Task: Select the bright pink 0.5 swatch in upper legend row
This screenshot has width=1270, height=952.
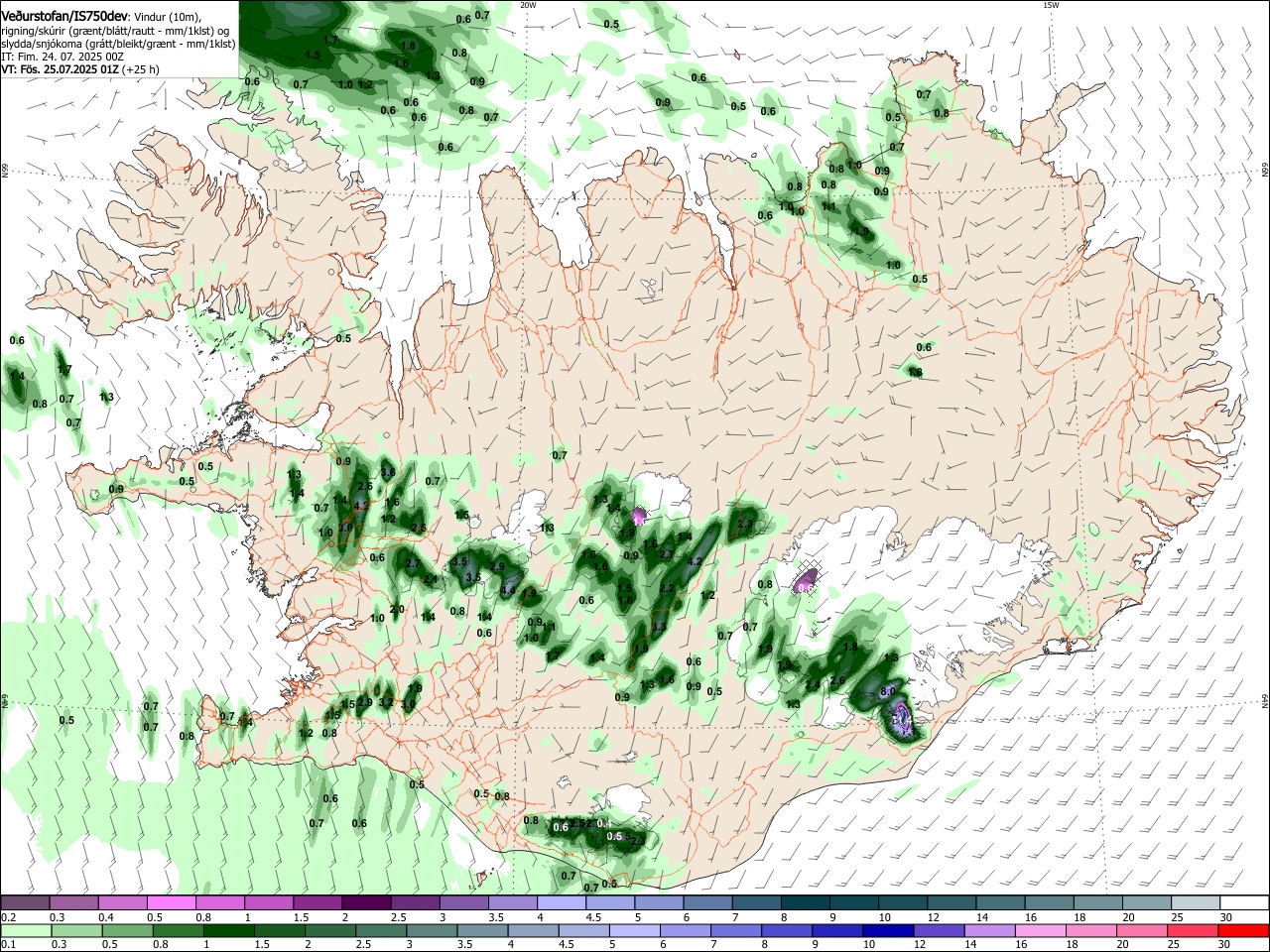Action: pyautogui.click(x=171, y=902)
